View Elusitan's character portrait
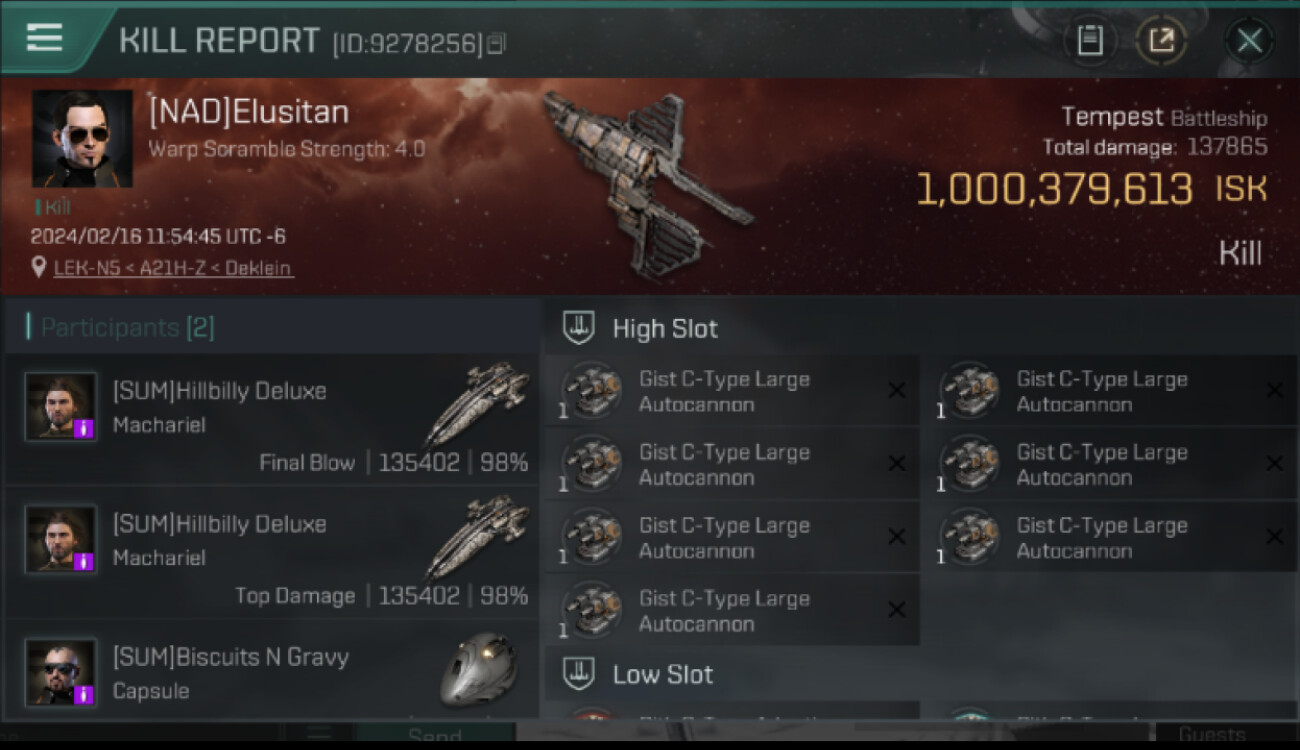 82,139
